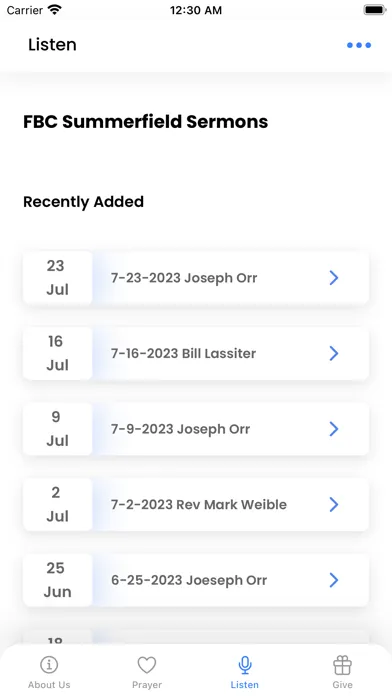This screenshot has width=392, height=696.
Task: Tap the Prayer heart icon
Action: 147,665
